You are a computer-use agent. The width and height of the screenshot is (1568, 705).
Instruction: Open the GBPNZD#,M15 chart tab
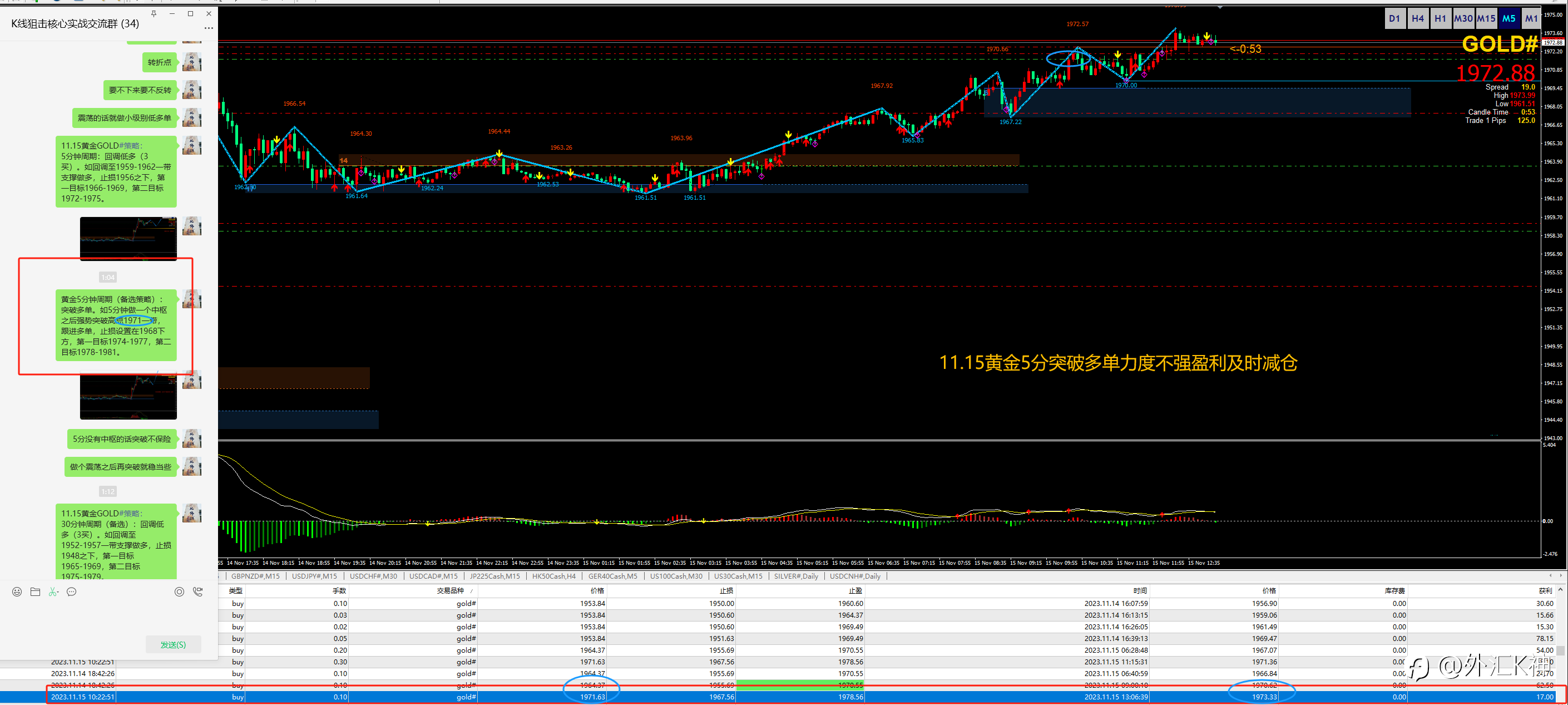pyautogui.click(x=255, y=576)
